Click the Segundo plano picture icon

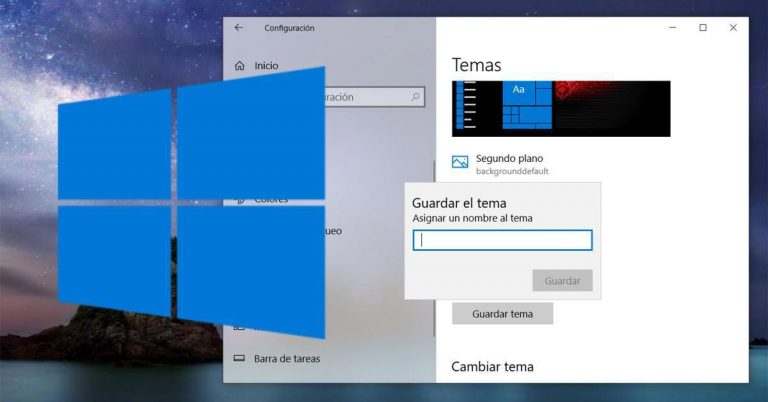pos(460,162)
